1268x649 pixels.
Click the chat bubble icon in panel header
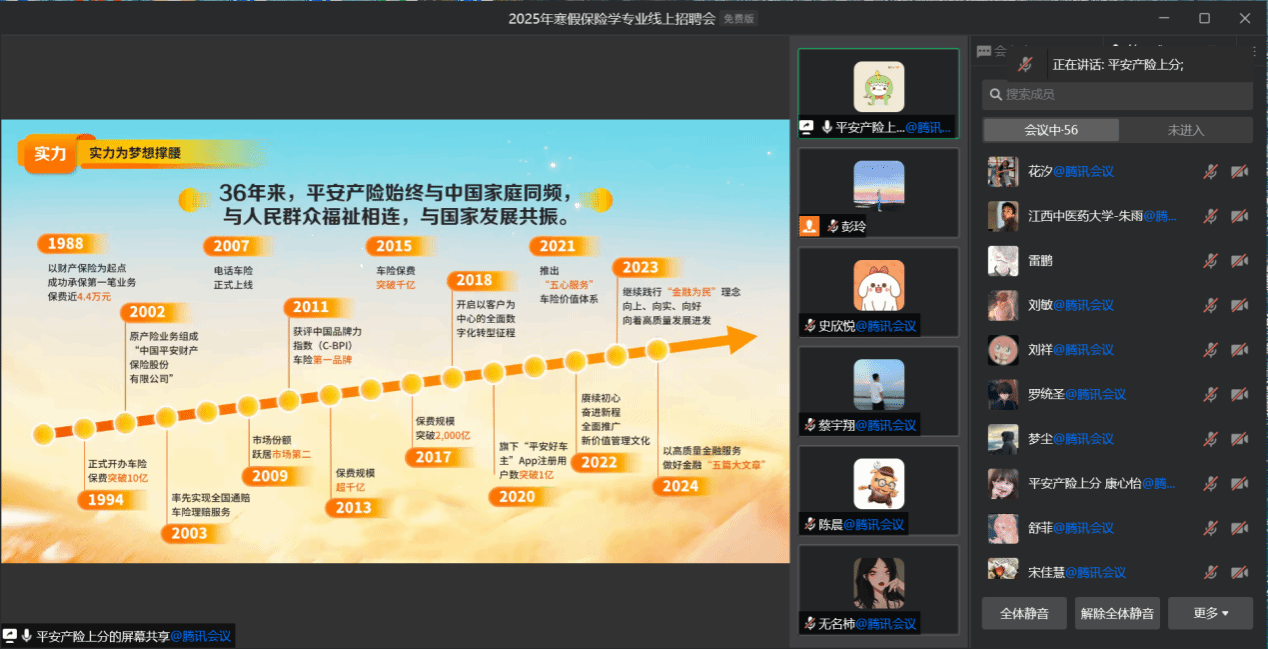point(985,51)
